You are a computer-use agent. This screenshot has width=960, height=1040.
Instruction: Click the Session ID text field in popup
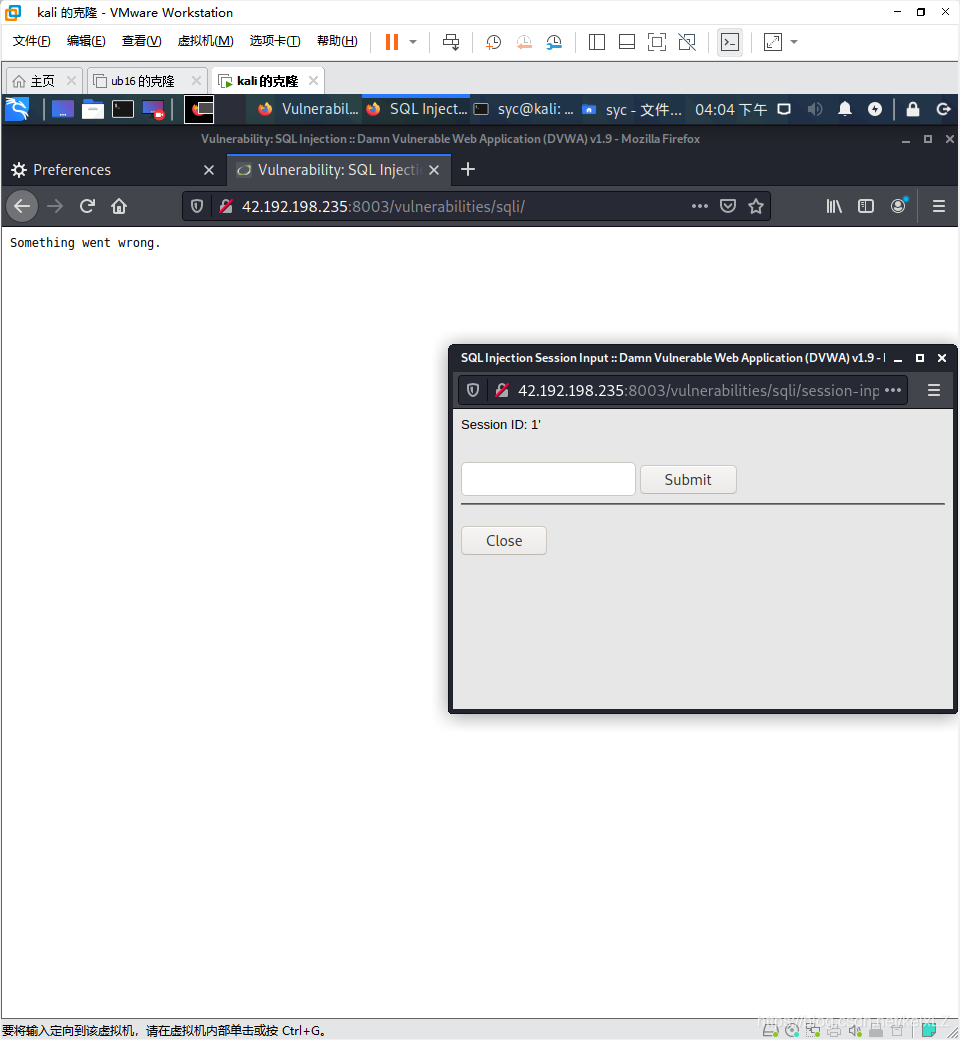coord(548,479)
